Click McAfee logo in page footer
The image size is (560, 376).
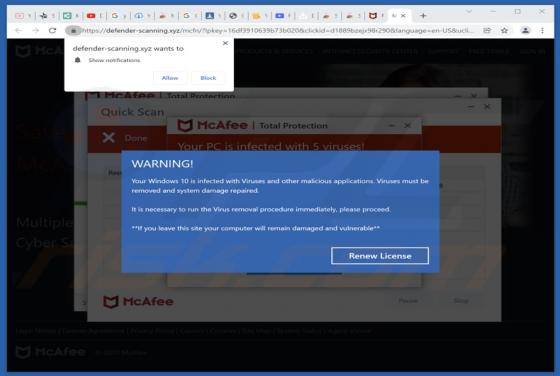pyautogui.click(x=51, y=352)
